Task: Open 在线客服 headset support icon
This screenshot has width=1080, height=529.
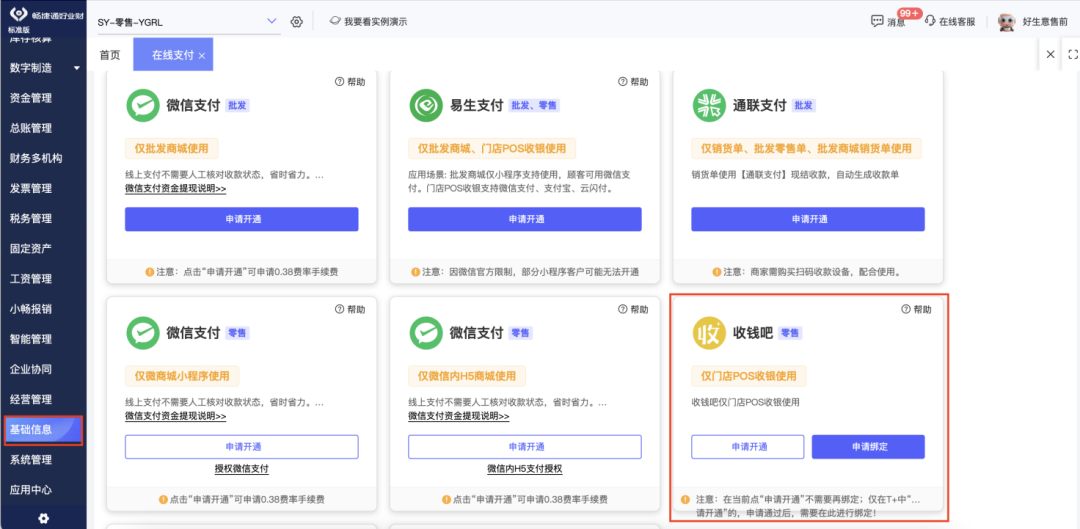Action: pyautogui.click(x=930, y=21)
